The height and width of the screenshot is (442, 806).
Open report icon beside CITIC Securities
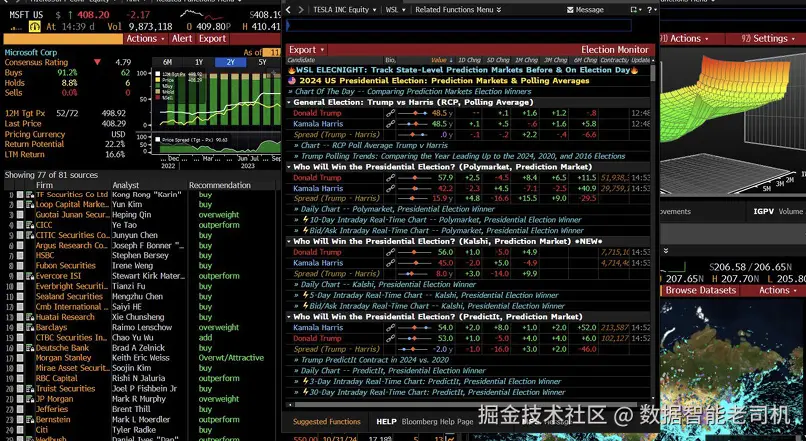pyautogui.click(x=30, y=235)
